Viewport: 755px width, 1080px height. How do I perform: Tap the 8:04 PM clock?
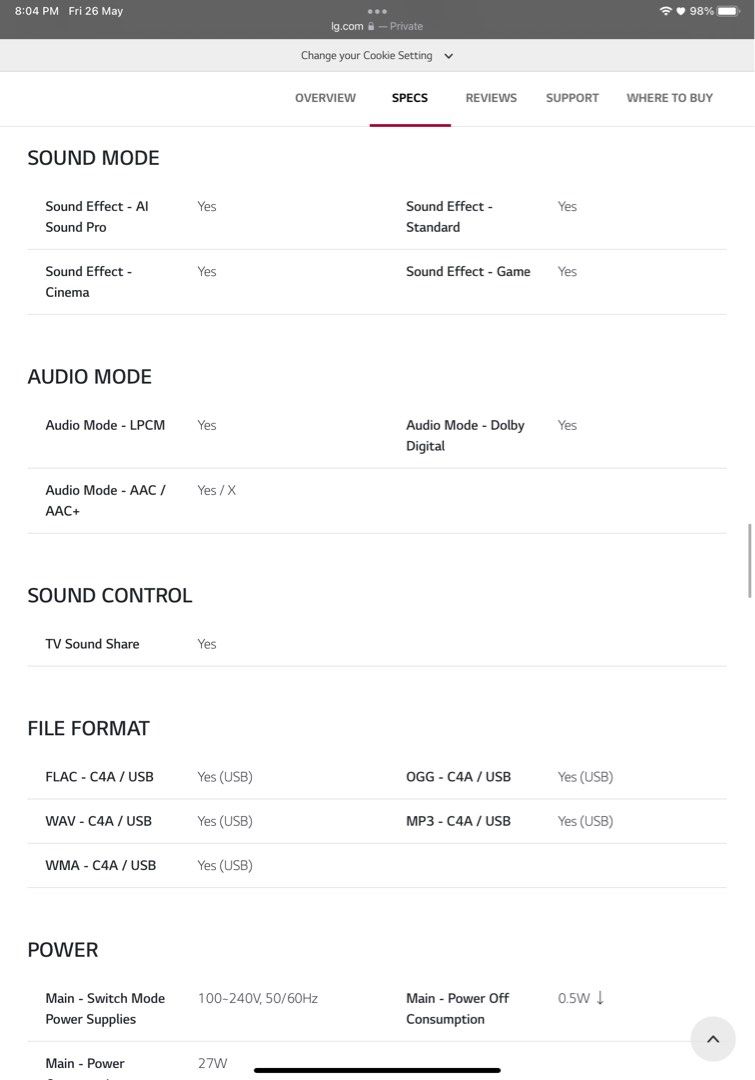point(37,11)
